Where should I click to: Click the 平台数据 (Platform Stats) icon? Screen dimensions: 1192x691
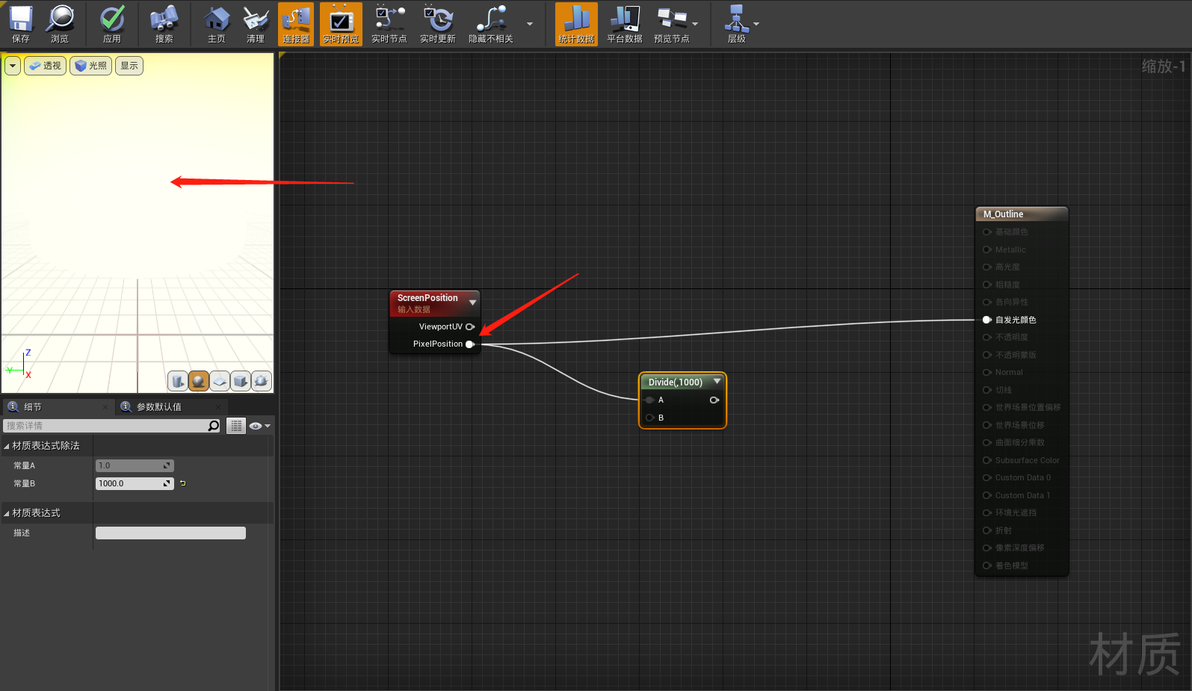point(625,24)
